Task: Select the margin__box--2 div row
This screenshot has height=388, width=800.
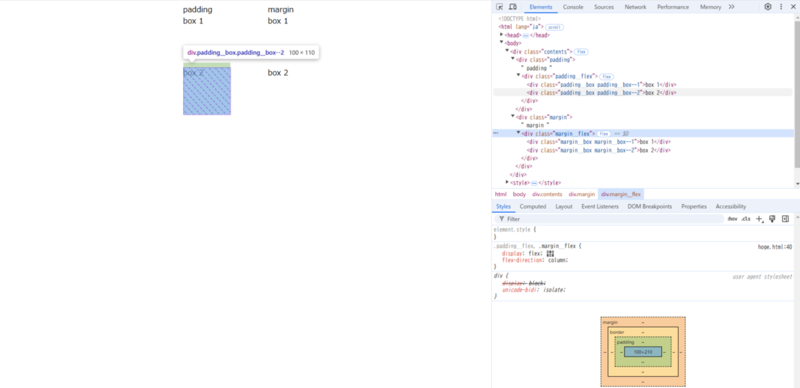Action: pos(599,150)
